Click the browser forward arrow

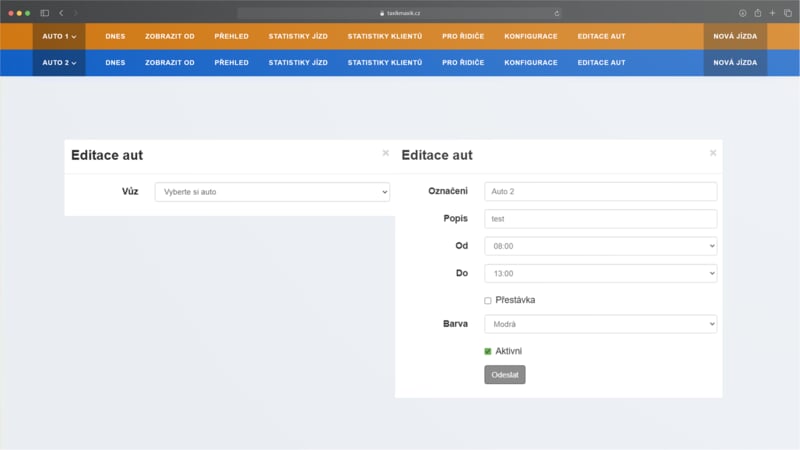75,13
